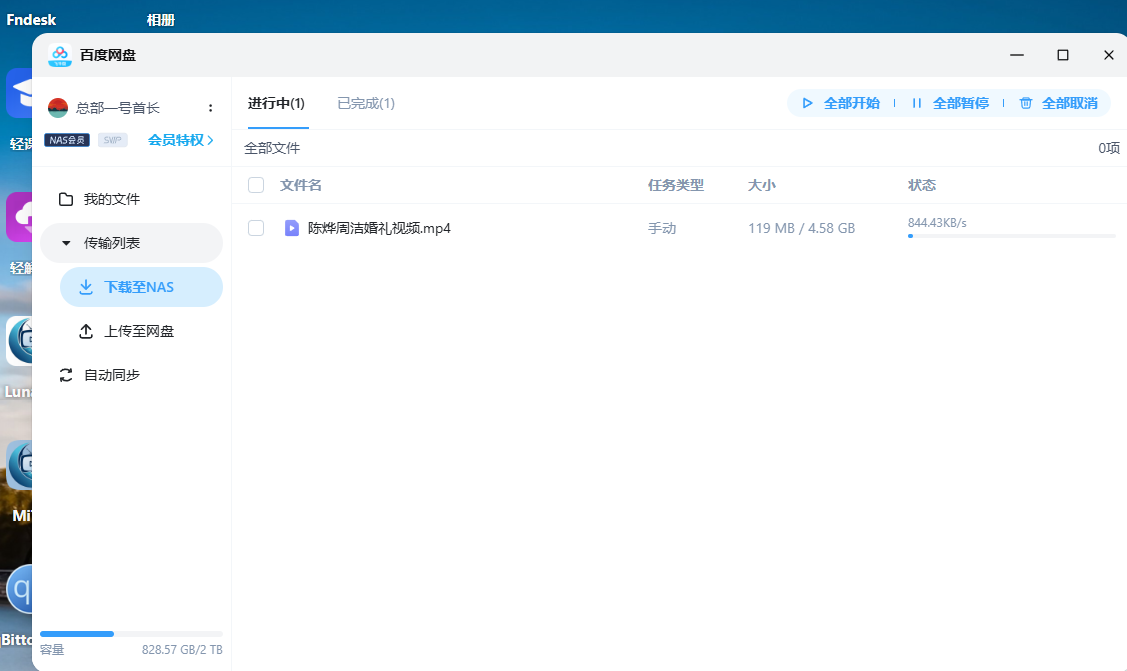Click 相册 in the top menu bar
Viewport: 1127px width, 671px height.
[160, 18]
